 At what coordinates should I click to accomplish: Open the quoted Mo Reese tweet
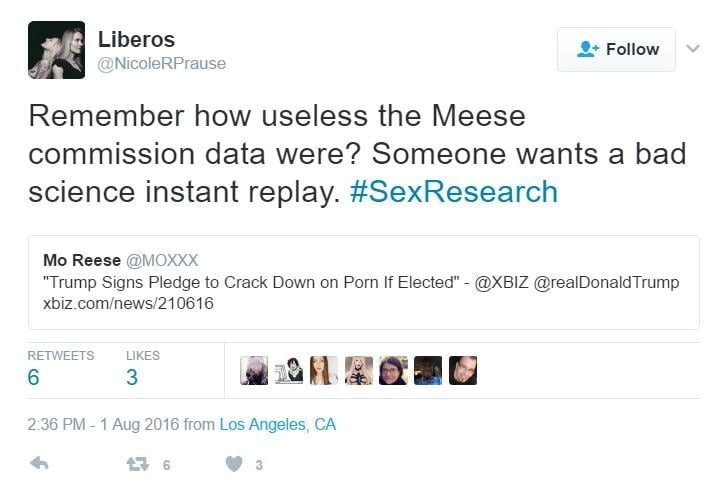click(x=363, y=282)
